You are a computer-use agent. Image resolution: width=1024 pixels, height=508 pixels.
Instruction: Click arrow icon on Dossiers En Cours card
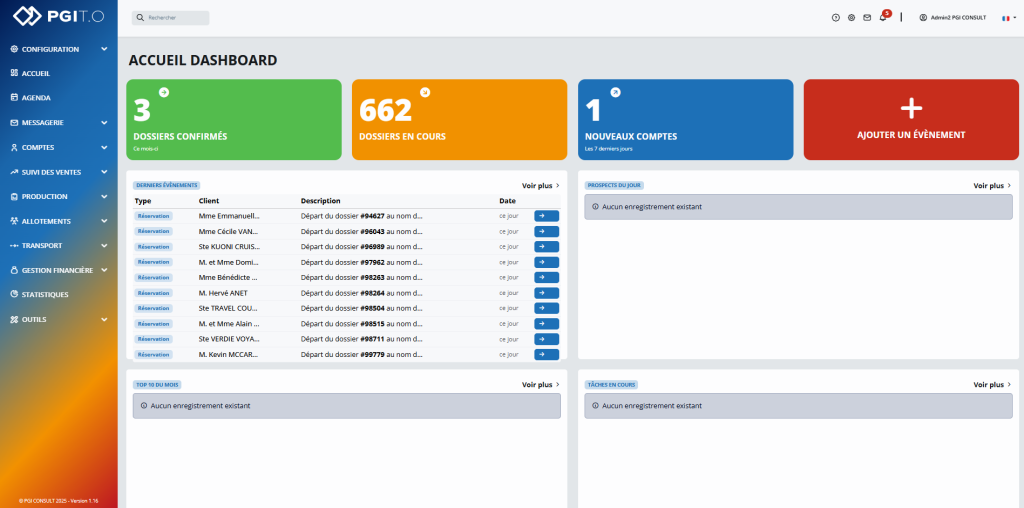click(425, 92)
